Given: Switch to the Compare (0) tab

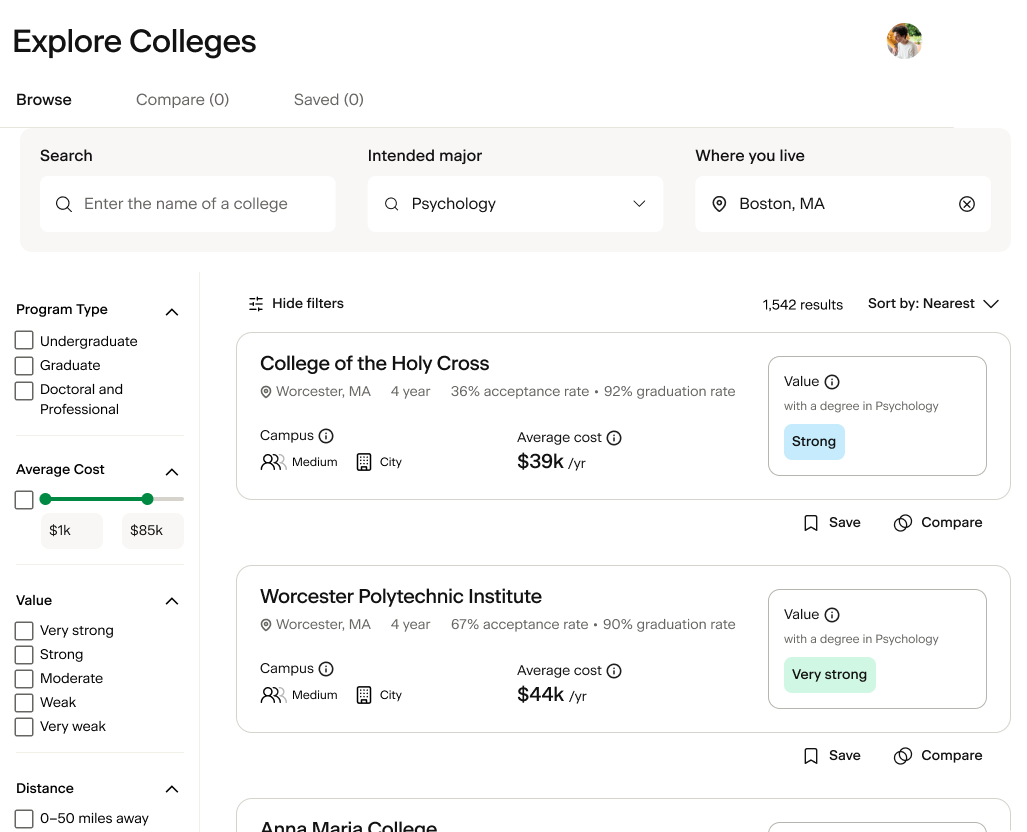Looking at the screenshot, I should point(183,100).
